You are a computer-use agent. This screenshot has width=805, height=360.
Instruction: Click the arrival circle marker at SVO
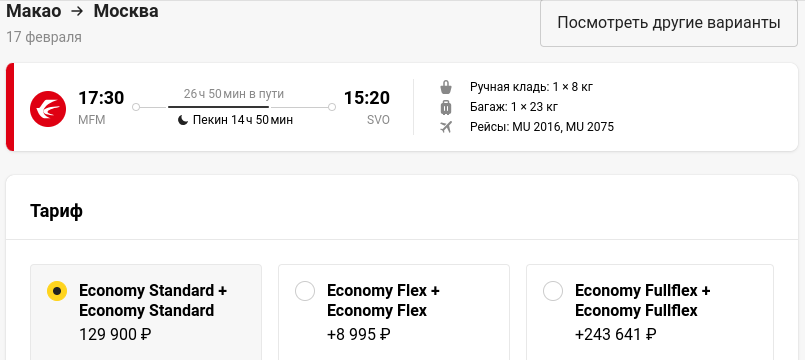click(332, 107)
